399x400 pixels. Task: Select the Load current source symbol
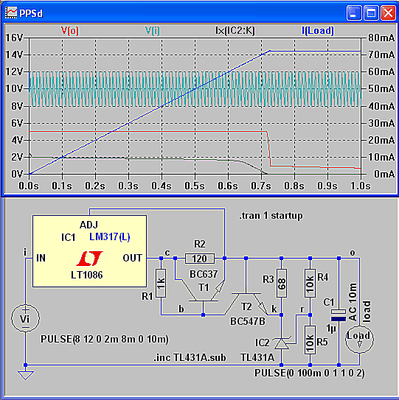[x=359, y=340]
